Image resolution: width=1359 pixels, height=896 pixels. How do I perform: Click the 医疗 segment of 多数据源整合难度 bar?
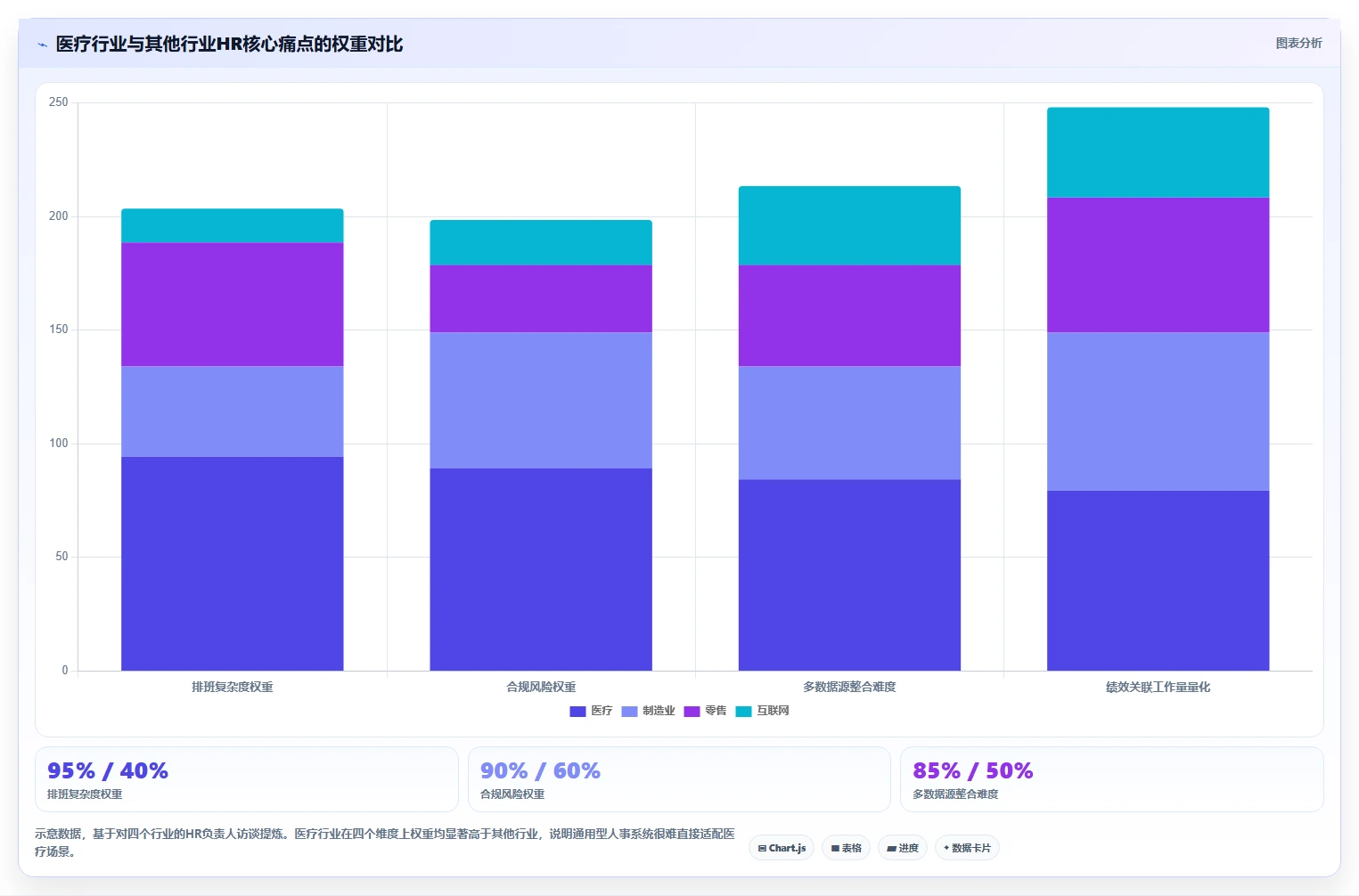click(849, 574)
